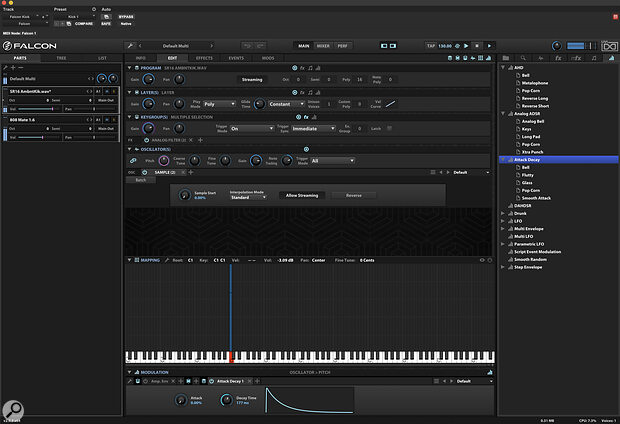This screenshot has width=620, height=424.
Task: Stop transport with the stop square
Action: point(477,46)
